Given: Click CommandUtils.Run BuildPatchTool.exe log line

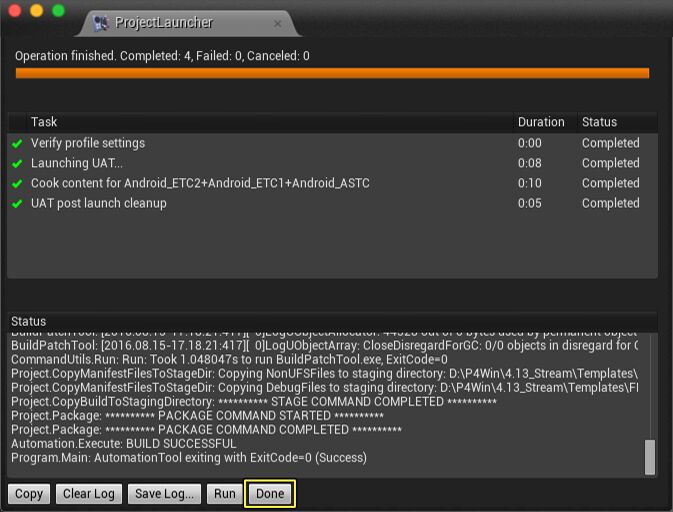Looking at the screenshot, I should pyautogui.click(x=229, y=360).
